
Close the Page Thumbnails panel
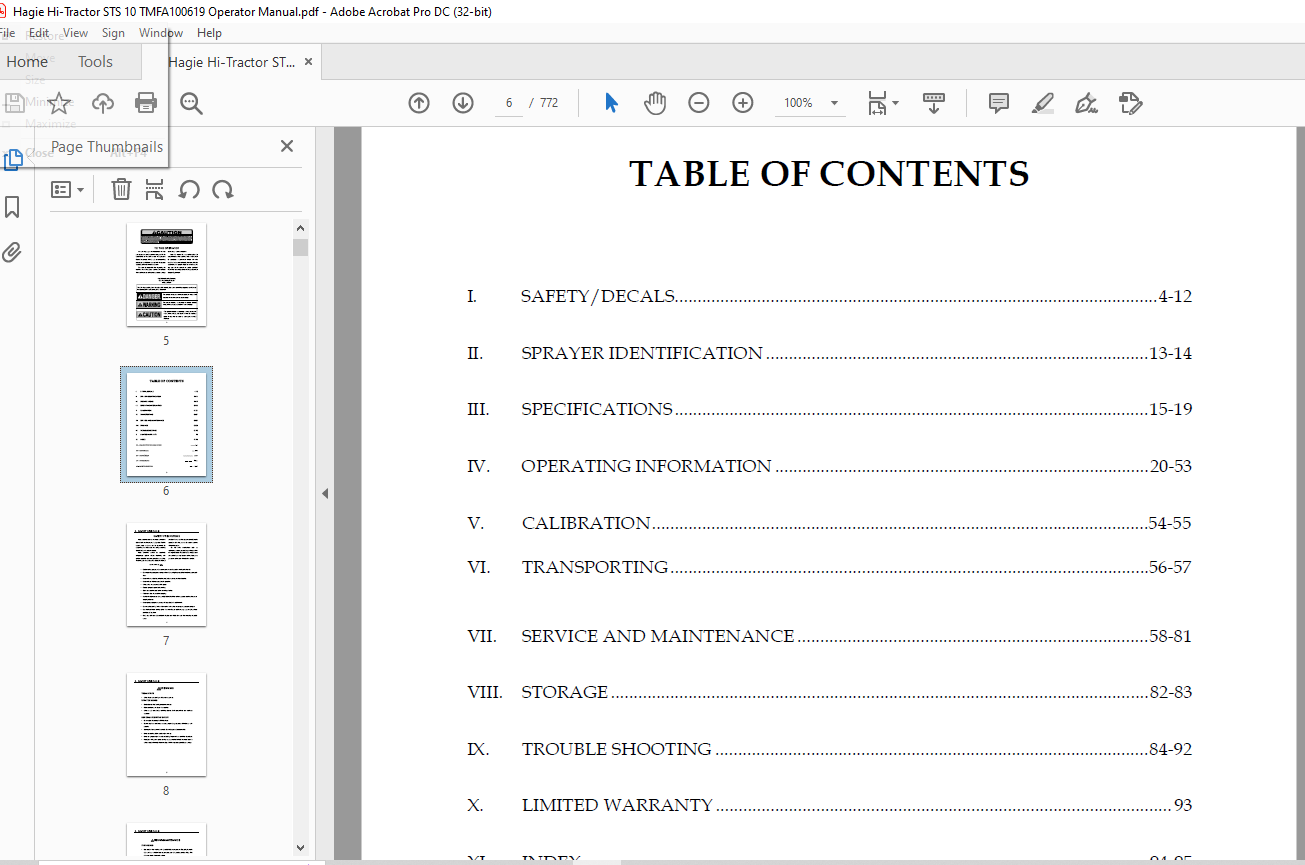coord(287,146)
